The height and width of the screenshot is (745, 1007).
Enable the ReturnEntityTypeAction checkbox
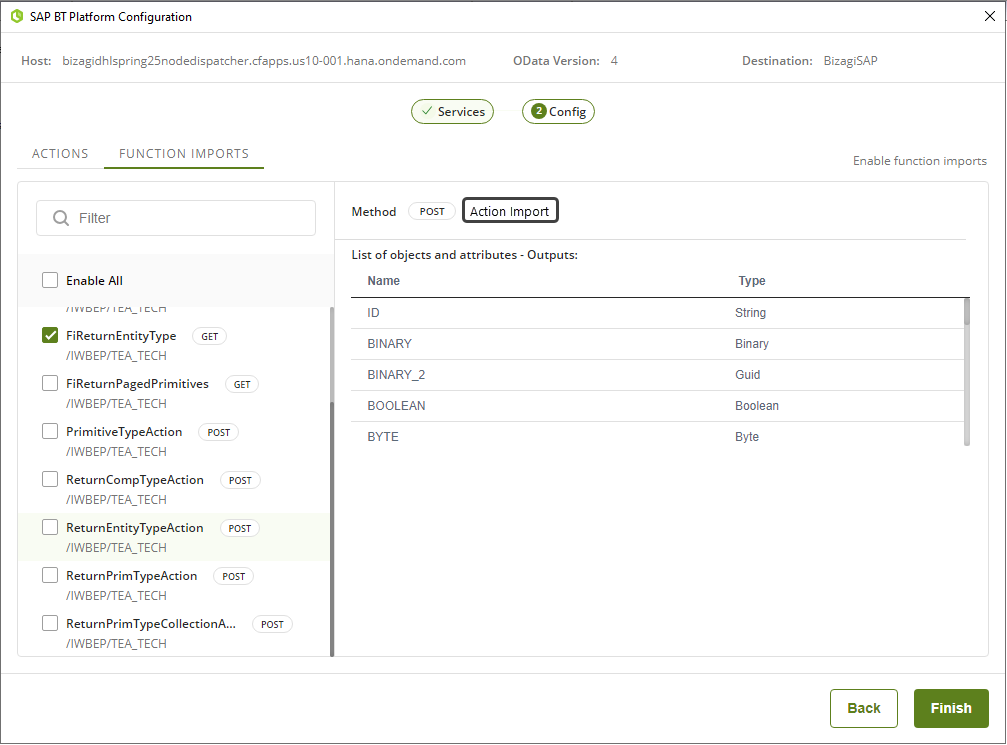coord(50,528)
